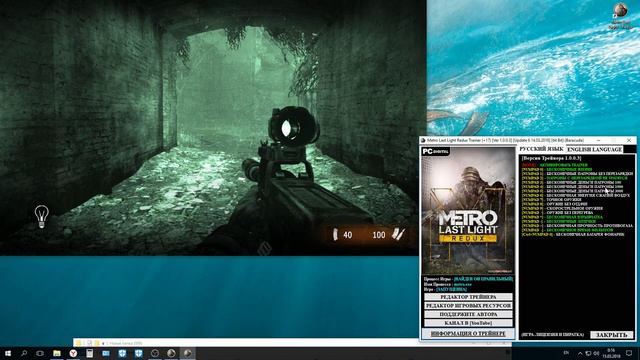The image size is (640, 360).
Task: Select ПАТРОНЫ С ПЕРЕЗАРЯДКОЙ НЕ ТРАТЯТСЯ line
Action: pos(574,178)
